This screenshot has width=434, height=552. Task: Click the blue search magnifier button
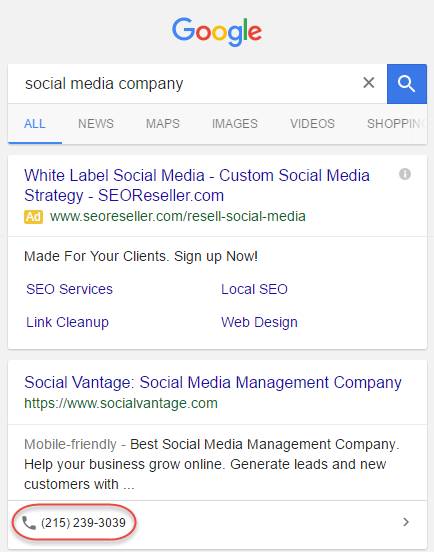click(x=407, y=84)
